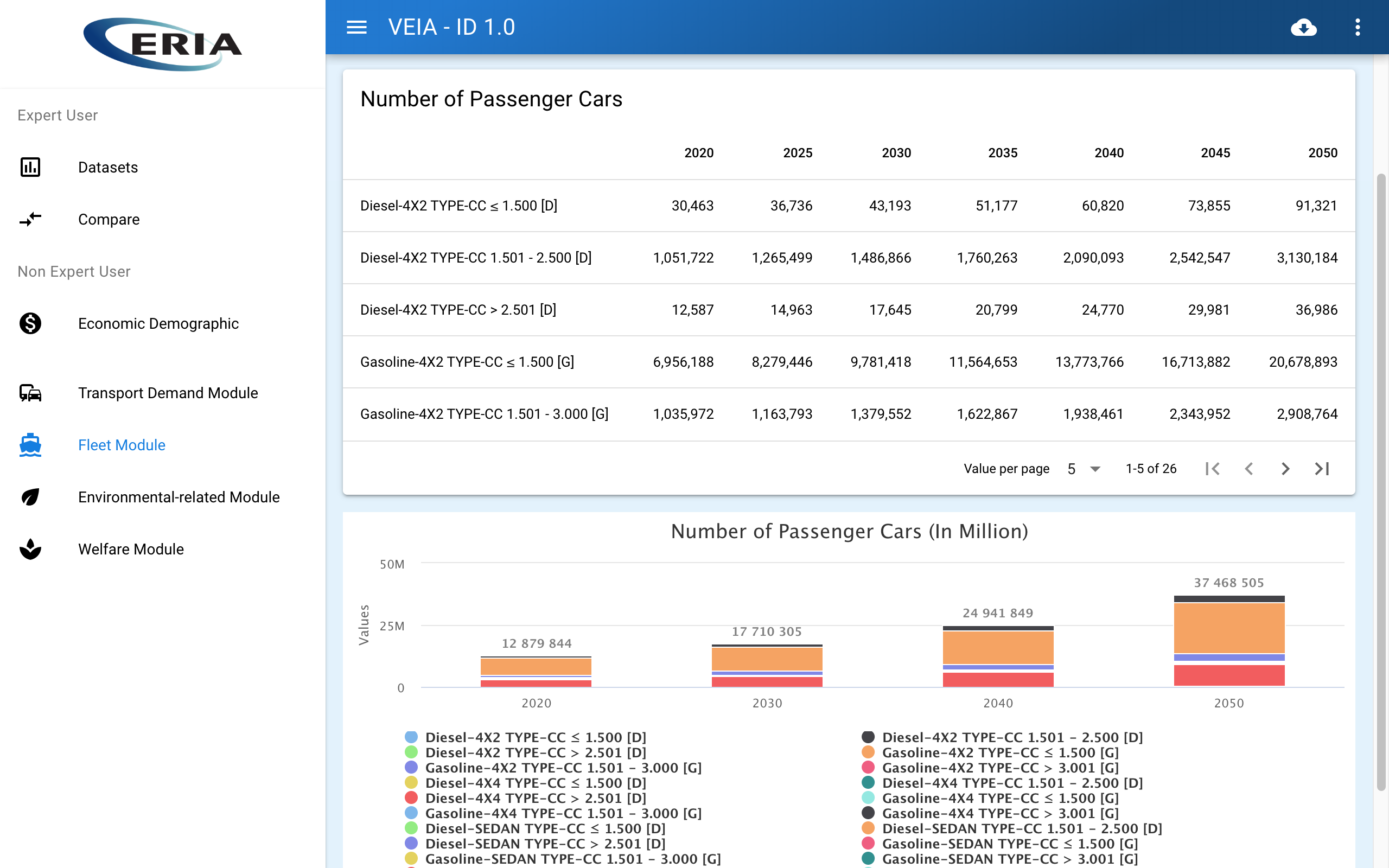Select the Welfare Module icon

tap(31, 548)
